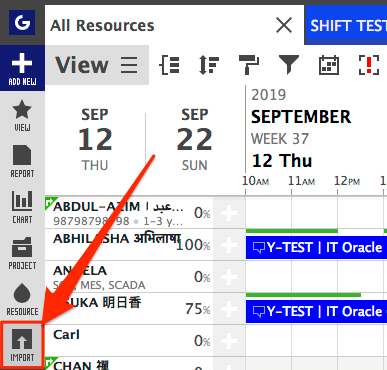The height and width of the screenshot is (370, 387).
Task: Toggle the red exclamation alert icon
Action: coord(369,65)
